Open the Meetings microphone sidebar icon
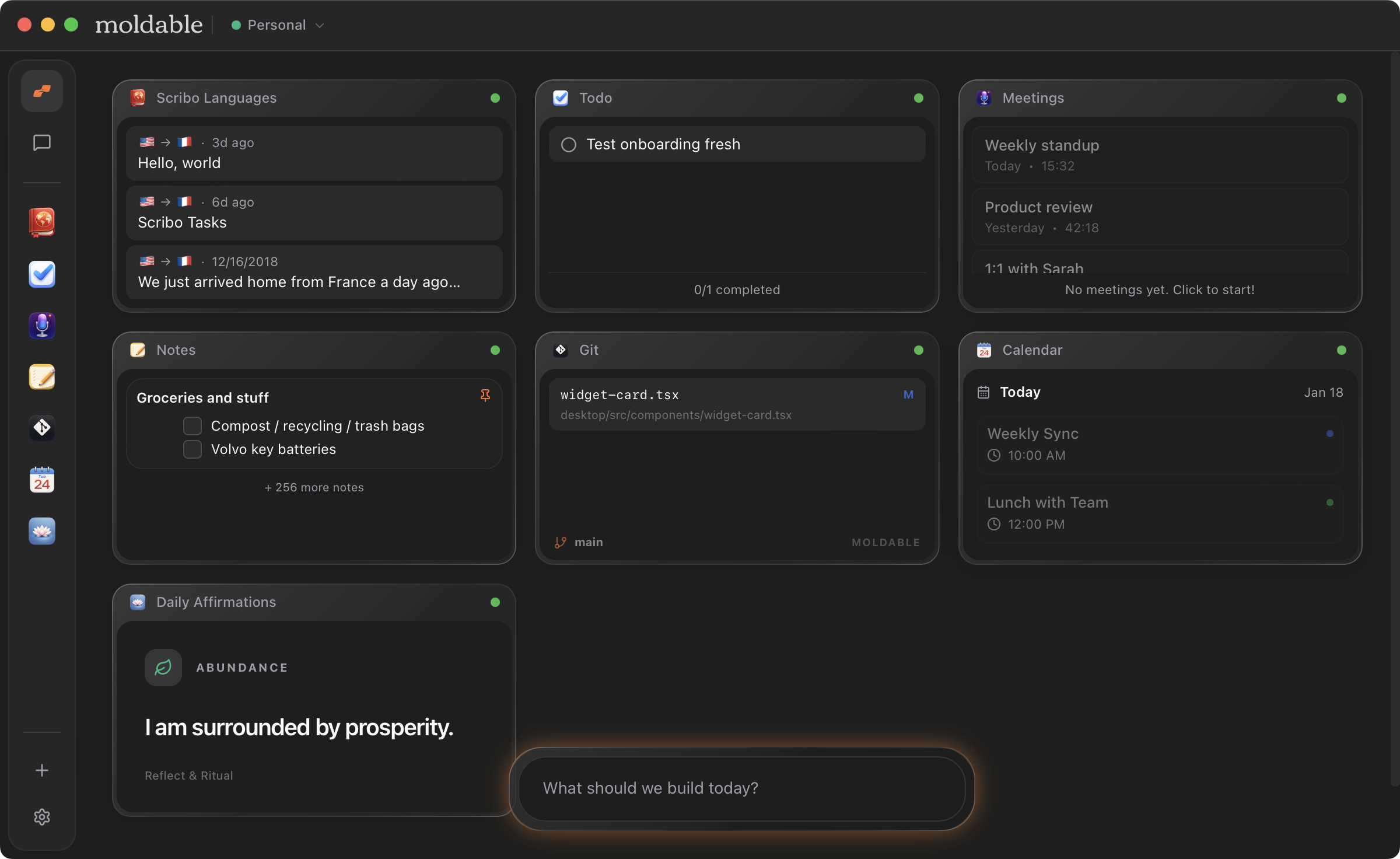Image resolution: width=1400 pixels, height=859 pixels. pos(42,325)
